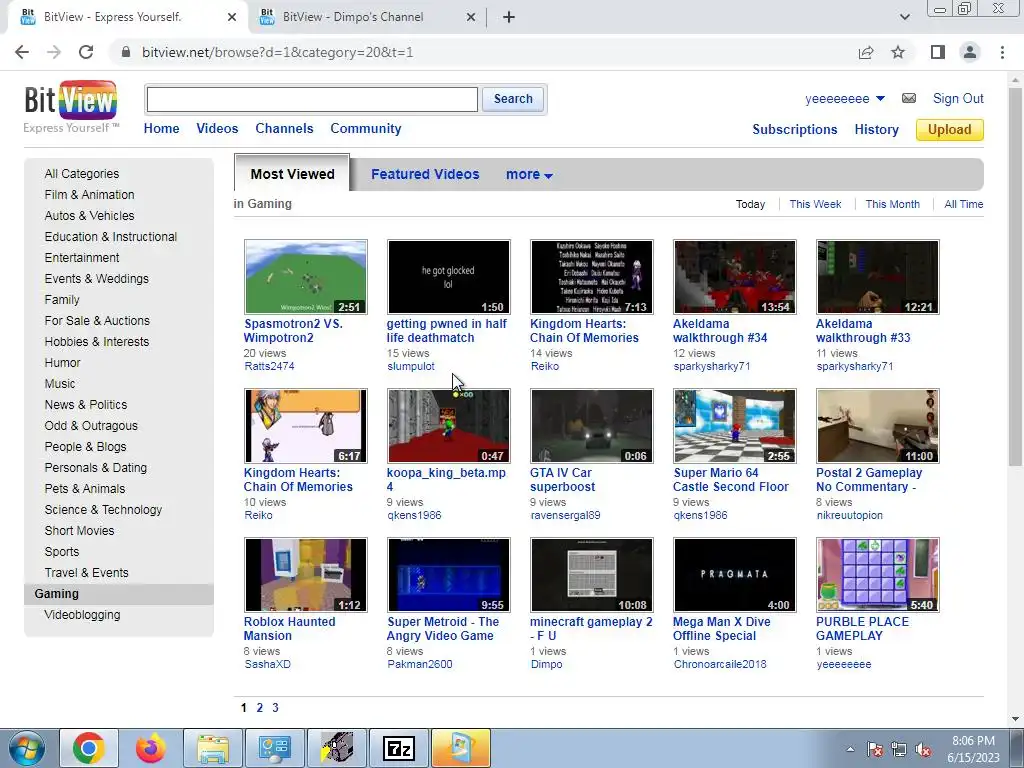Visit uploader Ratts2474's channel
This screenshot has width=1024, height=768.
269,366
